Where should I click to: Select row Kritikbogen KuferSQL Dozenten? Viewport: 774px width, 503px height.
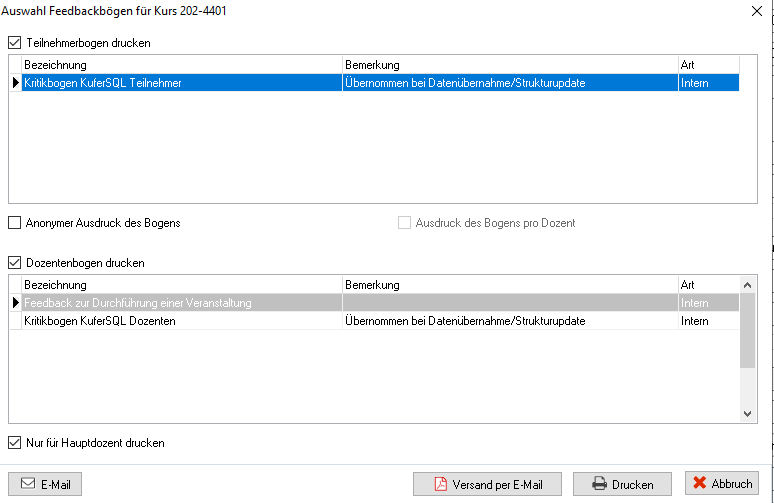380,321
